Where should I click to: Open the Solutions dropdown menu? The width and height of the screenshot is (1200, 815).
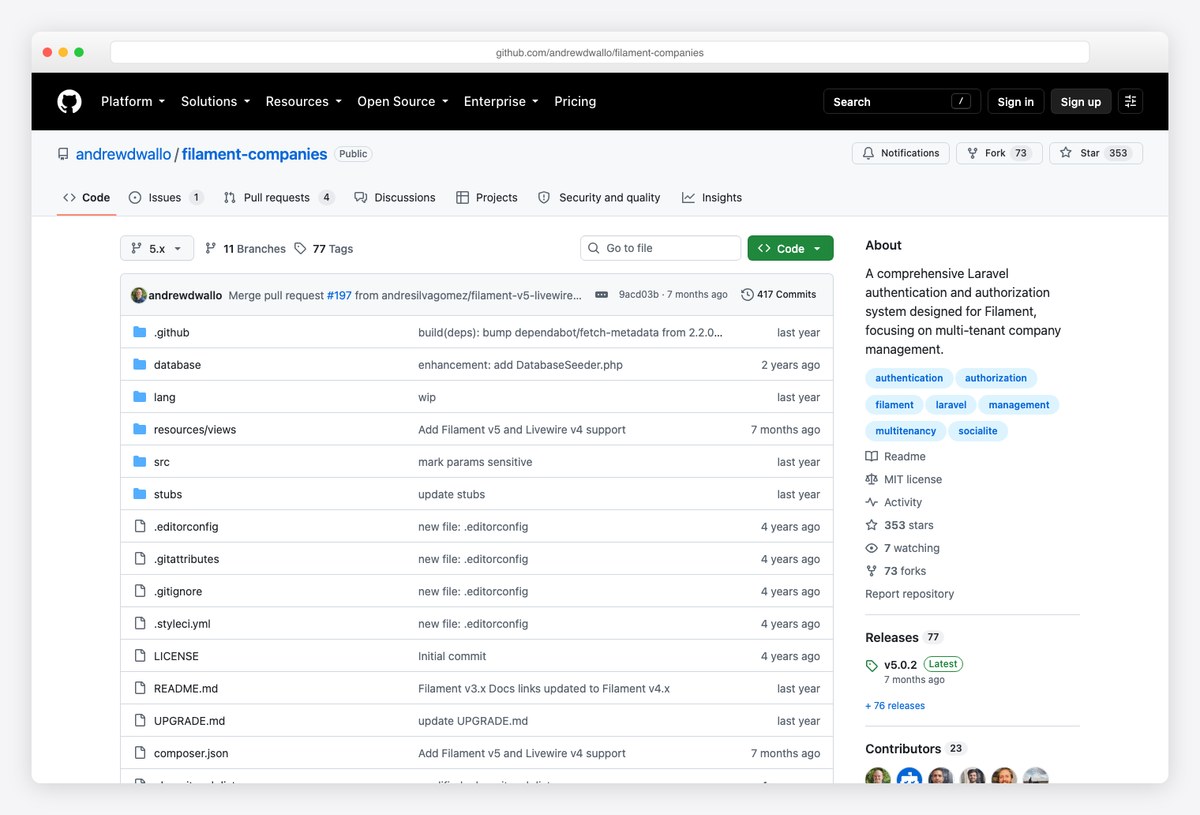point(215,101)
